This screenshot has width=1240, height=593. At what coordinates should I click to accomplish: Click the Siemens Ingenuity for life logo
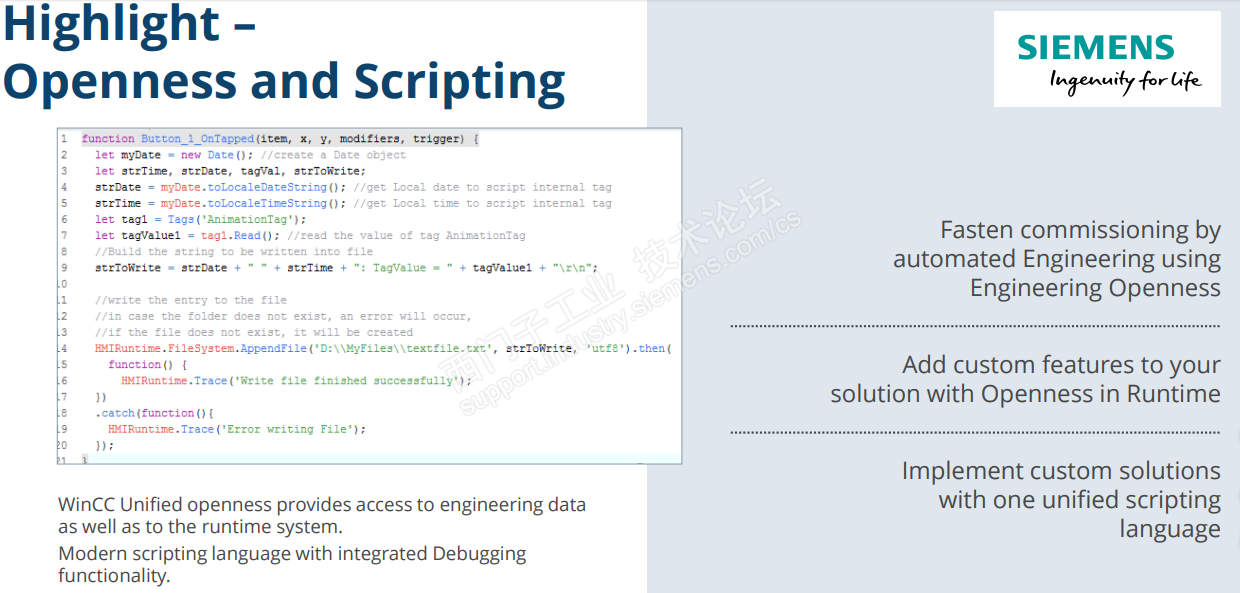(1107, 59)
